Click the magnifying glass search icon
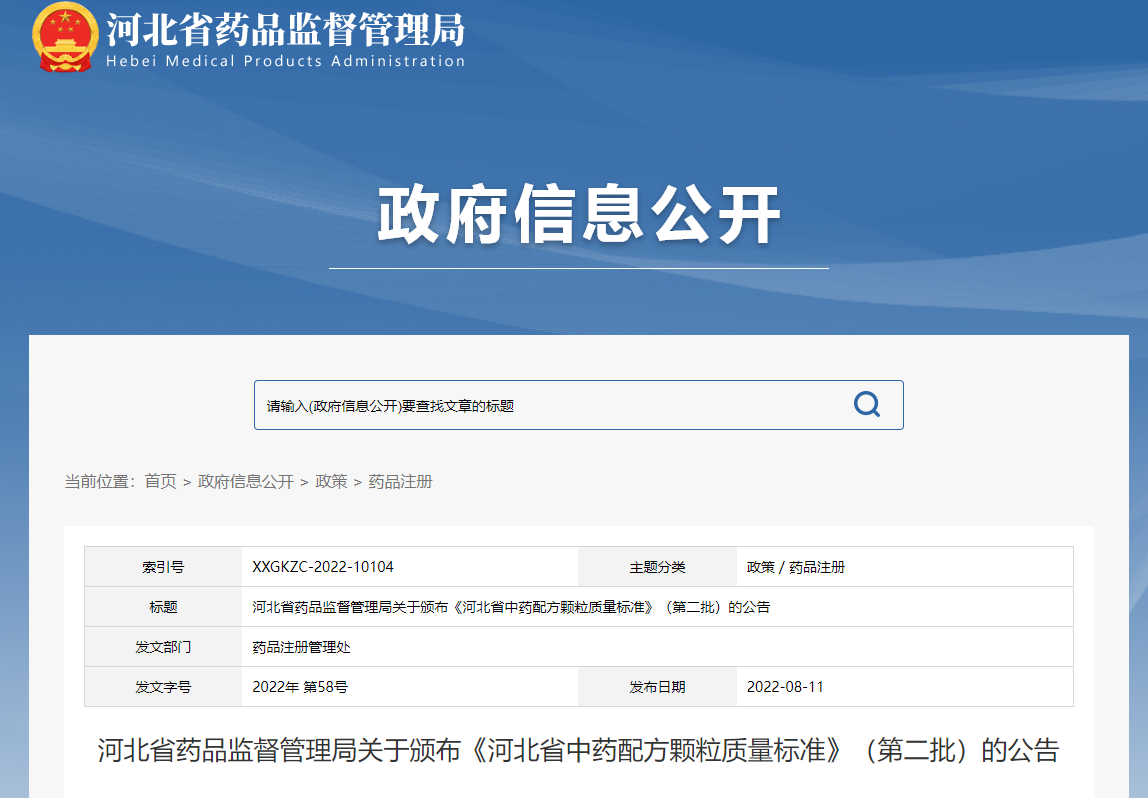Screen dimensions: 1148x798 tap(866, 405)
